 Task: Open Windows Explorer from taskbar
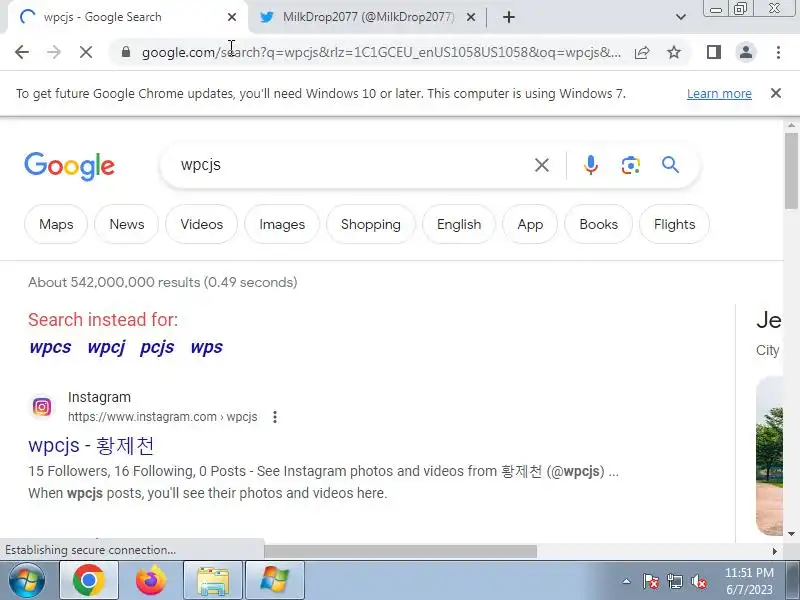tap(213, 581)
